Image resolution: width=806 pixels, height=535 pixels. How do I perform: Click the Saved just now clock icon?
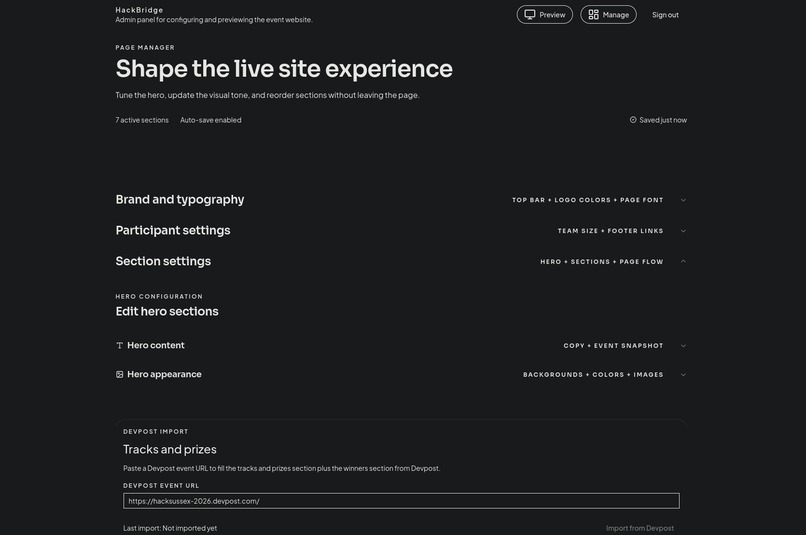(633, 120)
